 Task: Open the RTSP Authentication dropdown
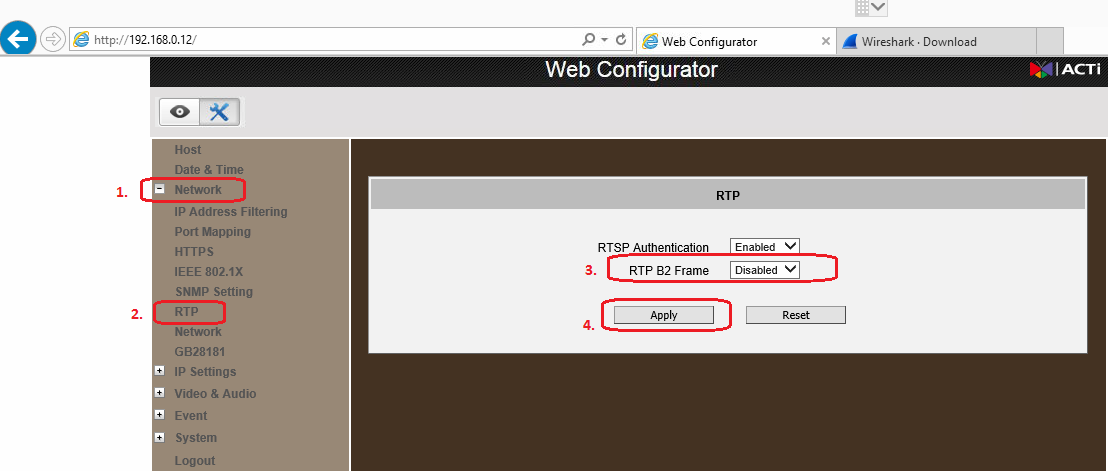point(764,246)
